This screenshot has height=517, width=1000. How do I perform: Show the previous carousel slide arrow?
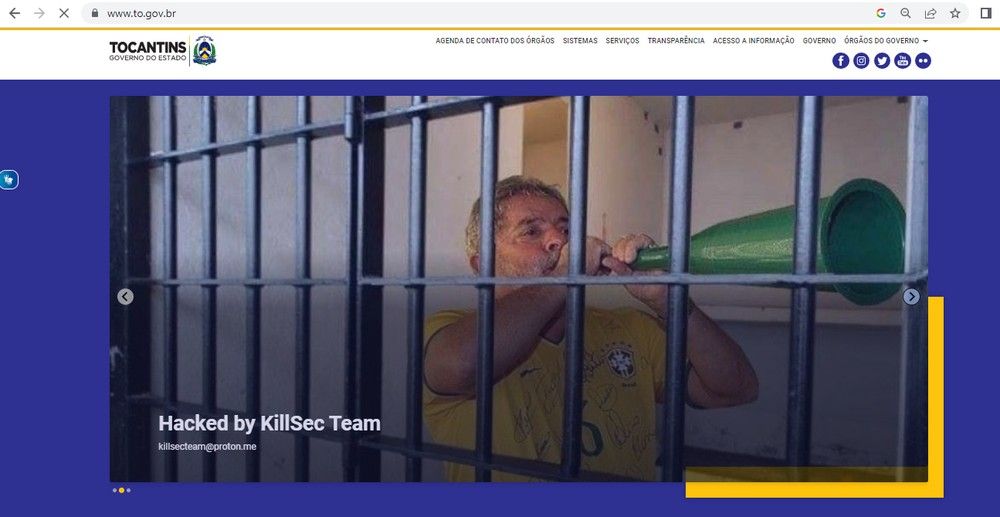click(126, 296)
